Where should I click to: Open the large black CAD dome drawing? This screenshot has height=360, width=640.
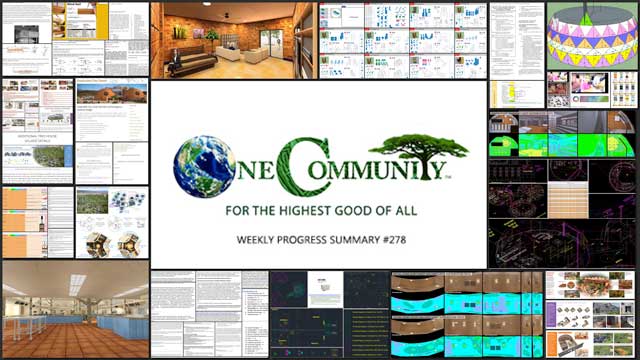562,244
